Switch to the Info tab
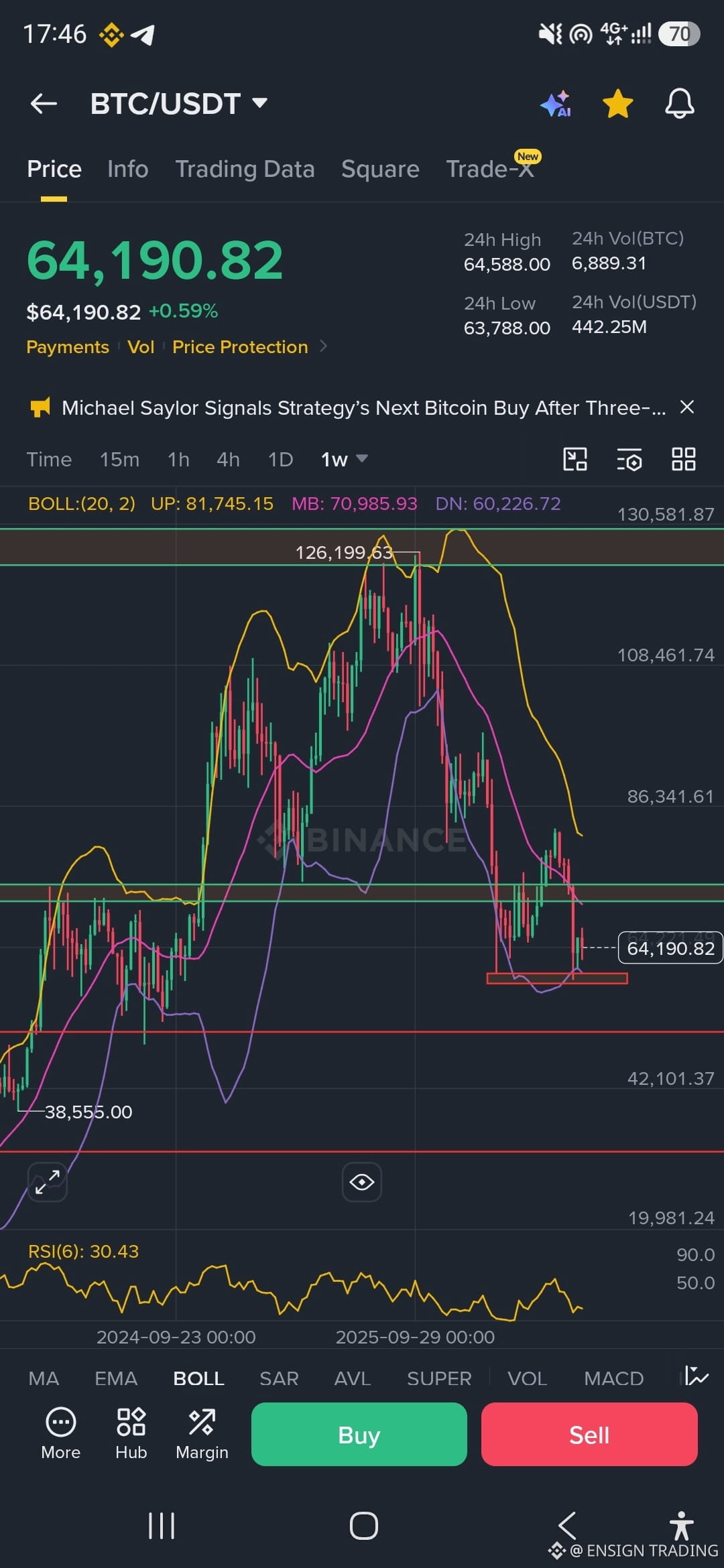 127,169
